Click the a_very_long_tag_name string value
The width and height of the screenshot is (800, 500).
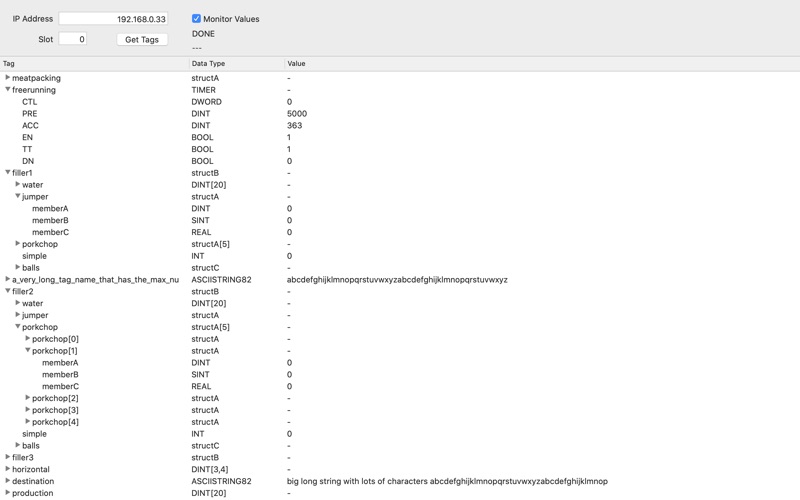397,280
